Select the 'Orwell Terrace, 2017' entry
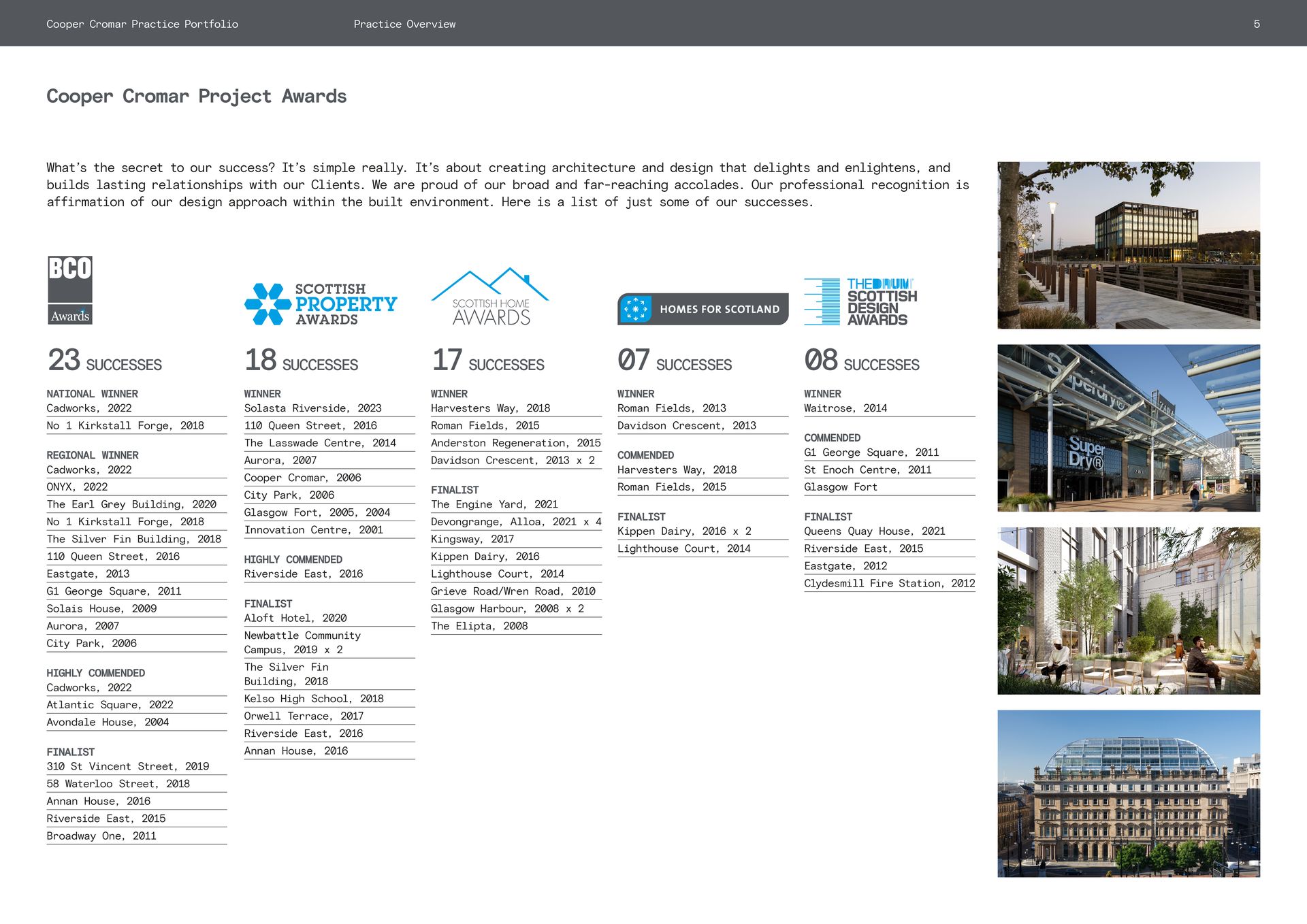1307x924 pixels. pyautogui.click(x=304, y=716)
